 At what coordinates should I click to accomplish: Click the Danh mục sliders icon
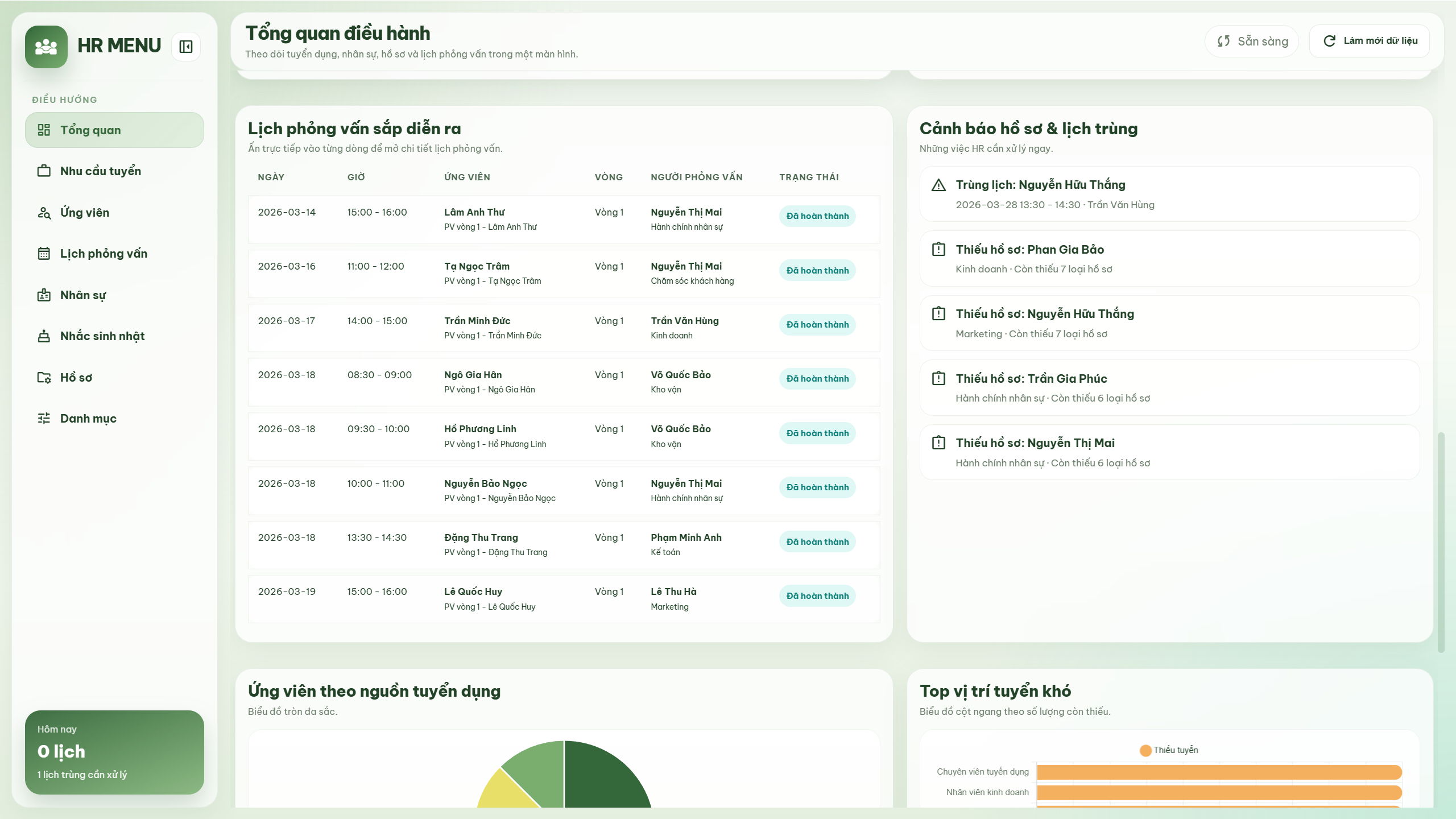[45, 418]
